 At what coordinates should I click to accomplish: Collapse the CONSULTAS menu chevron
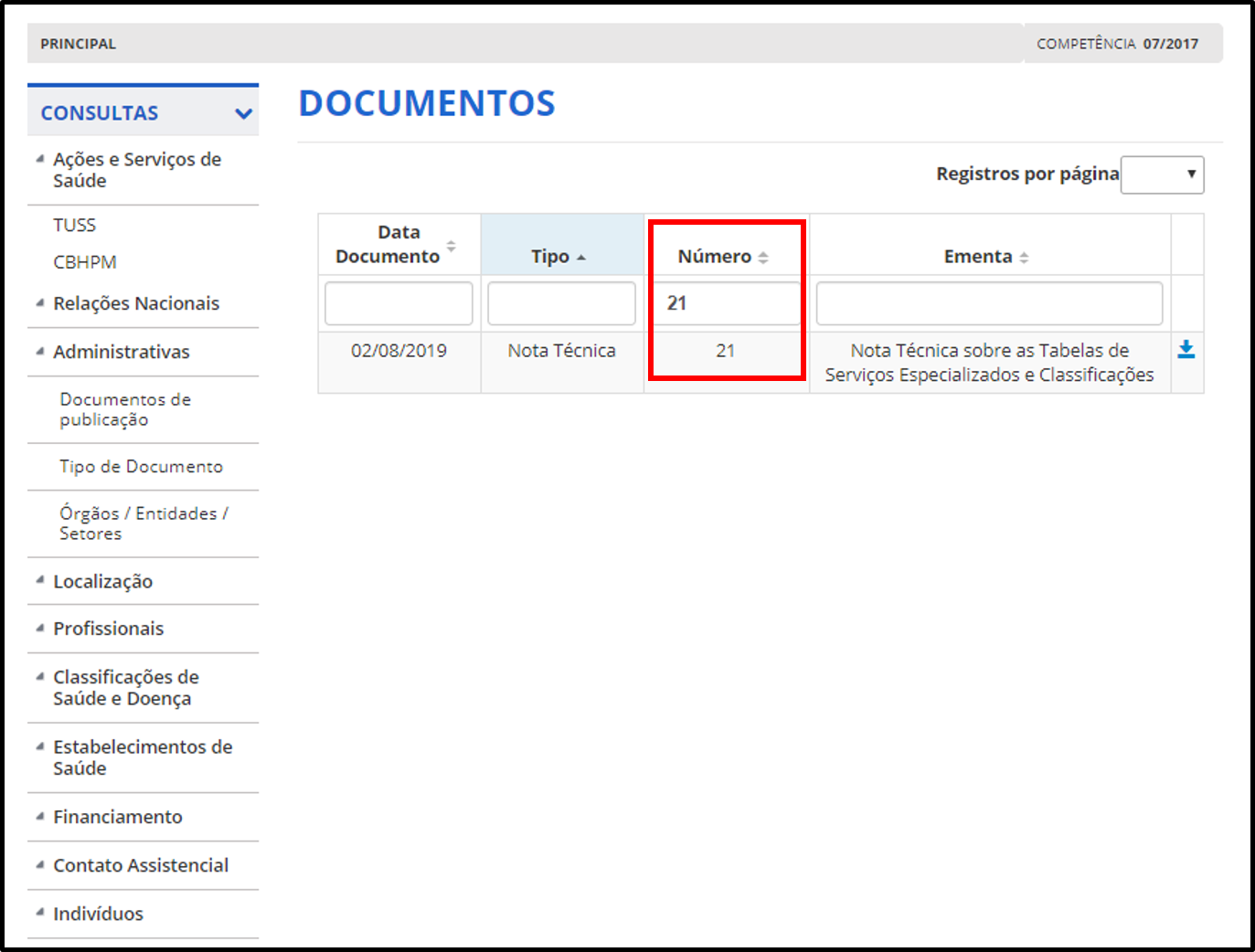[243, 113]
